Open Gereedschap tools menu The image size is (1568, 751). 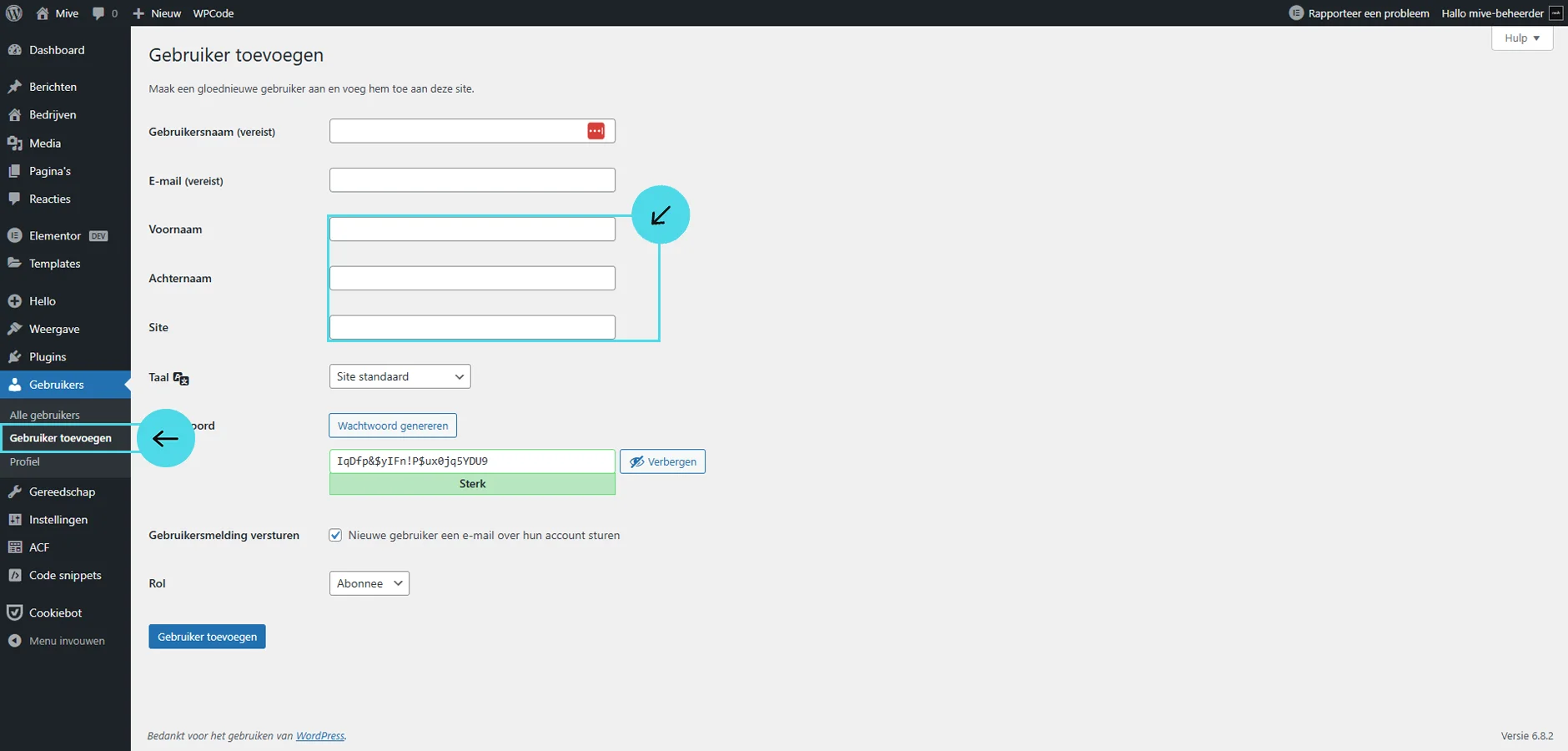pyautogui.click(x=62, y=492)
